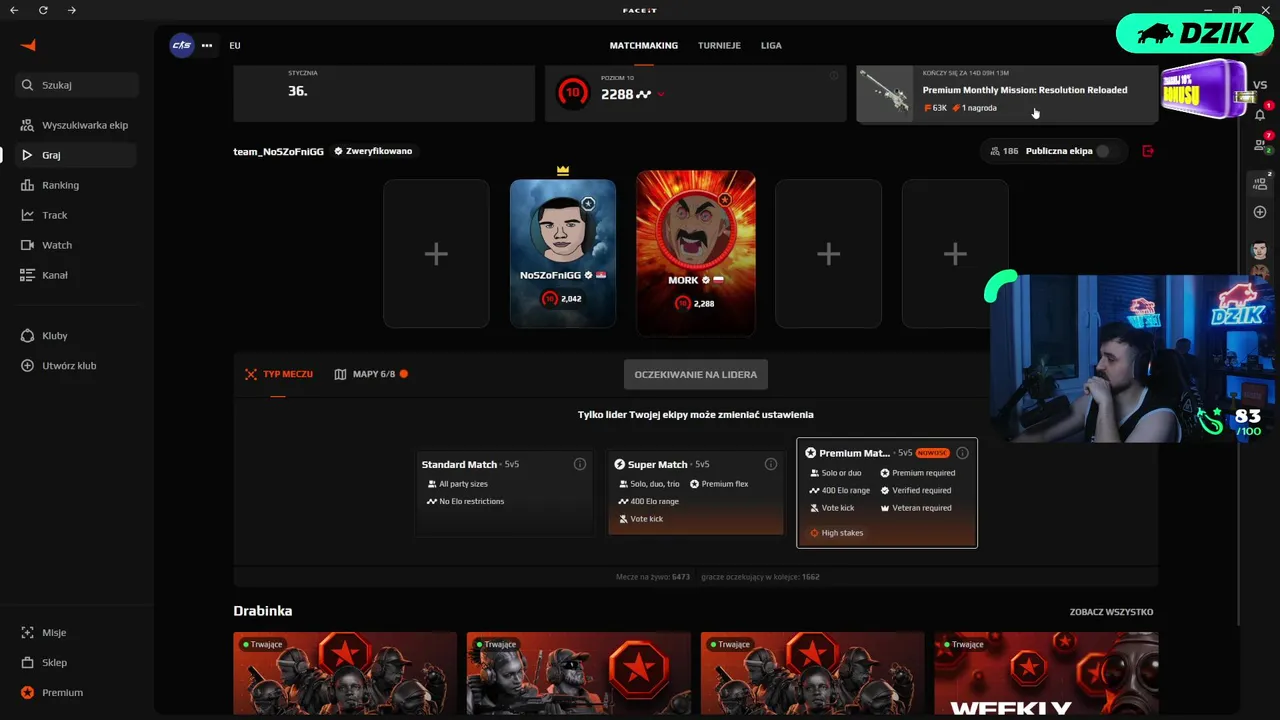Click the 'Mecze na żywo: 6473' text
This screenshot has height=720, width=1280.
coord(653,577)
